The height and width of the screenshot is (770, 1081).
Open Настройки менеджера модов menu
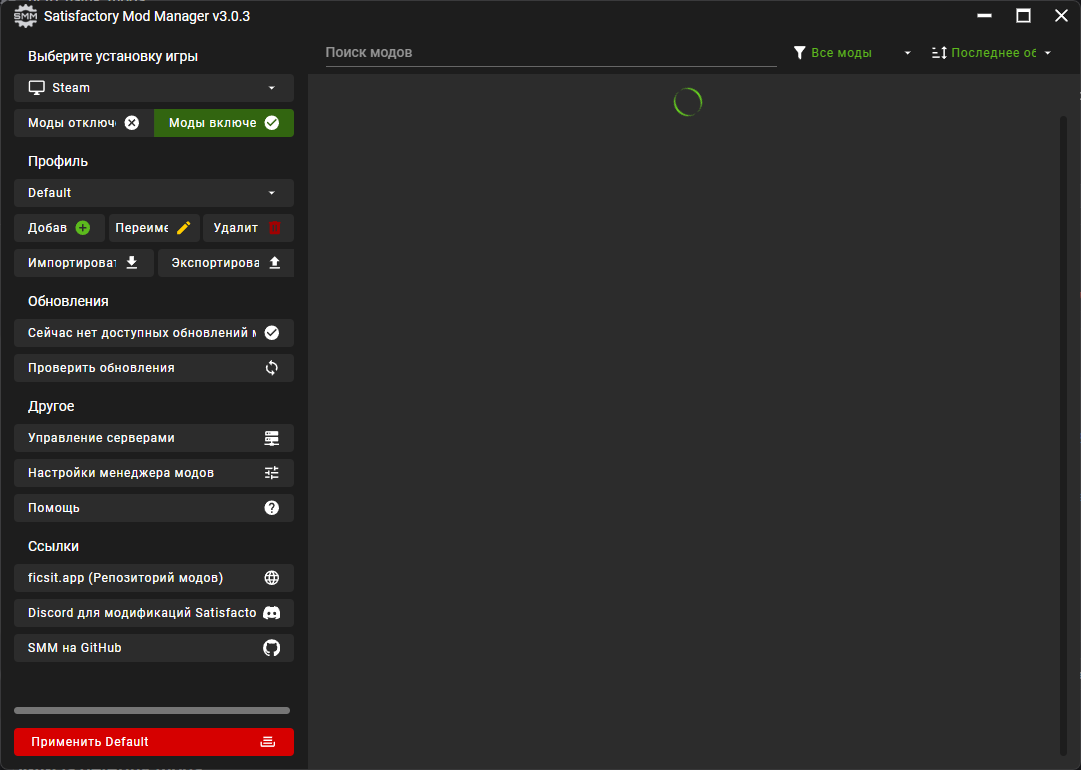click(x=154, y=473)
